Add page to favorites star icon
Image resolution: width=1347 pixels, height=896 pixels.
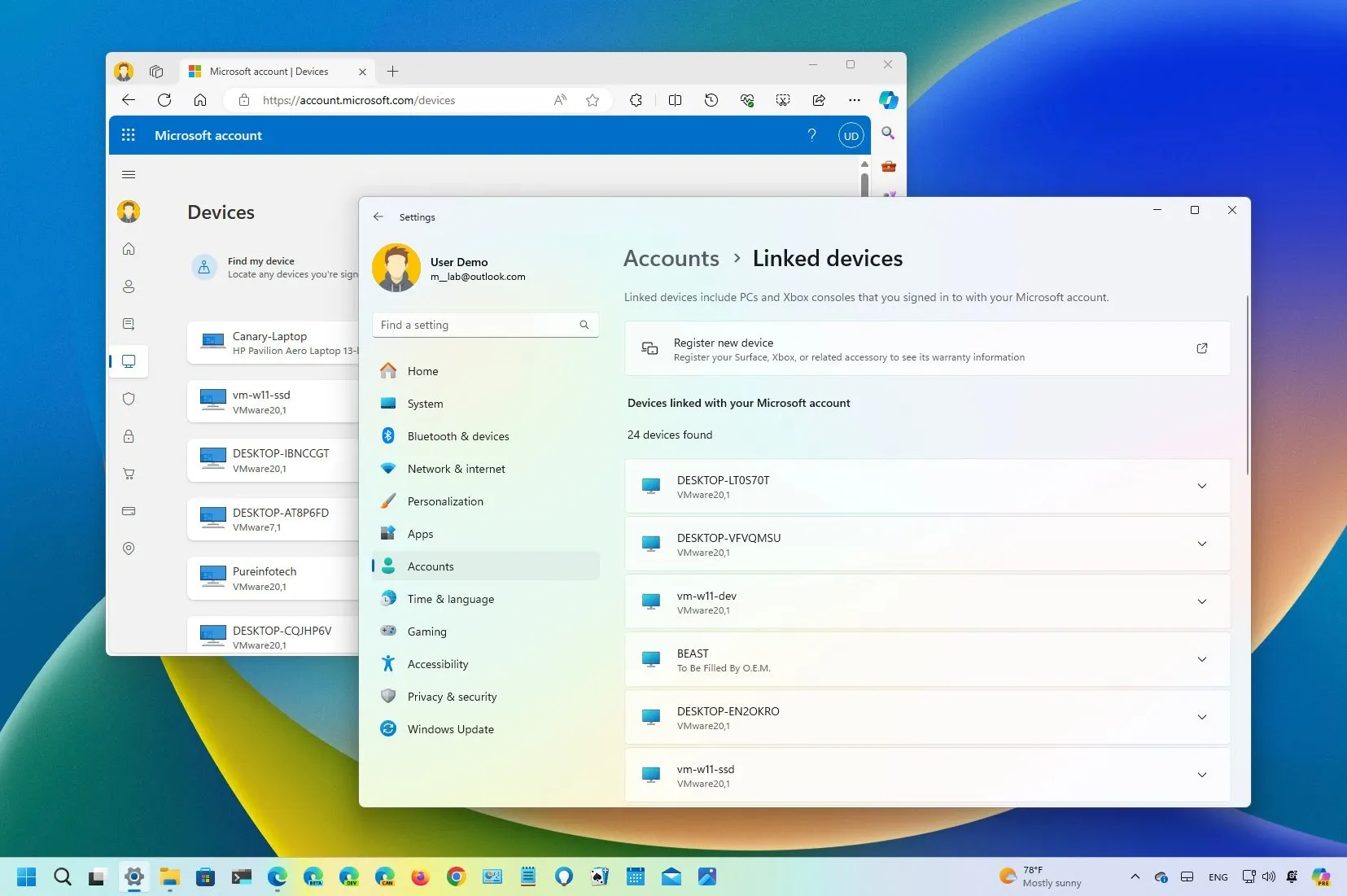tap(593, 100)
